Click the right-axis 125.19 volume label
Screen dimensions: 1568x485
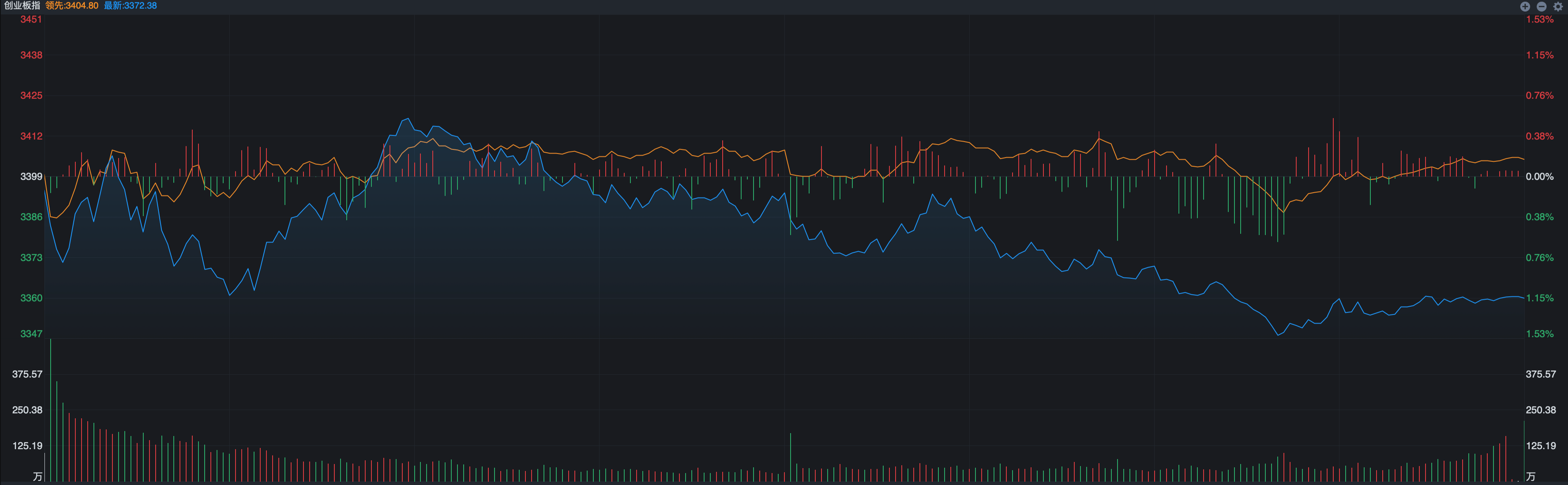click(x=1540, y=445)
